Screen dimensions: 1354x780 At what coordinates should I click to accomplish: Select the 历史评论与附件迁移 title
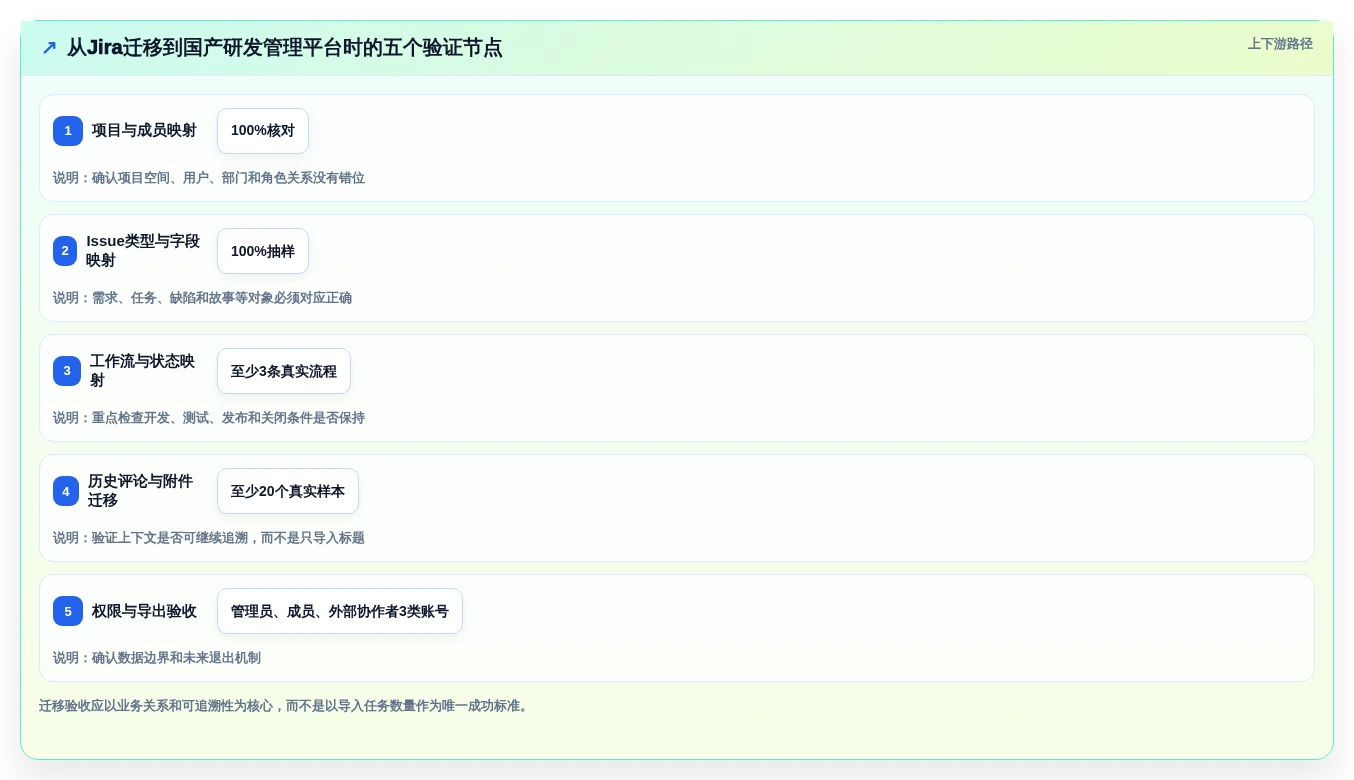tap(140, 491)
